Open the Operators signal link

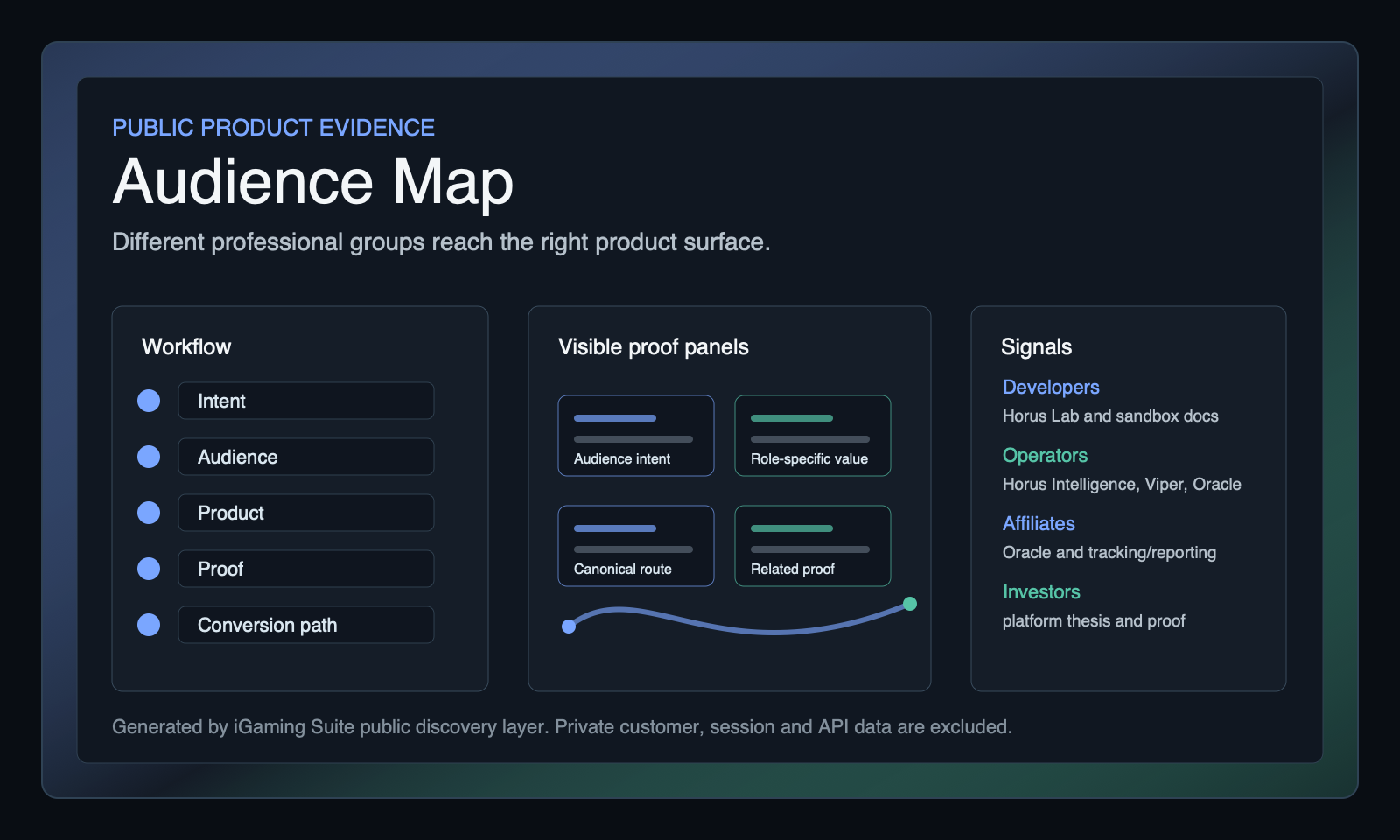[x=1045, y=455]
